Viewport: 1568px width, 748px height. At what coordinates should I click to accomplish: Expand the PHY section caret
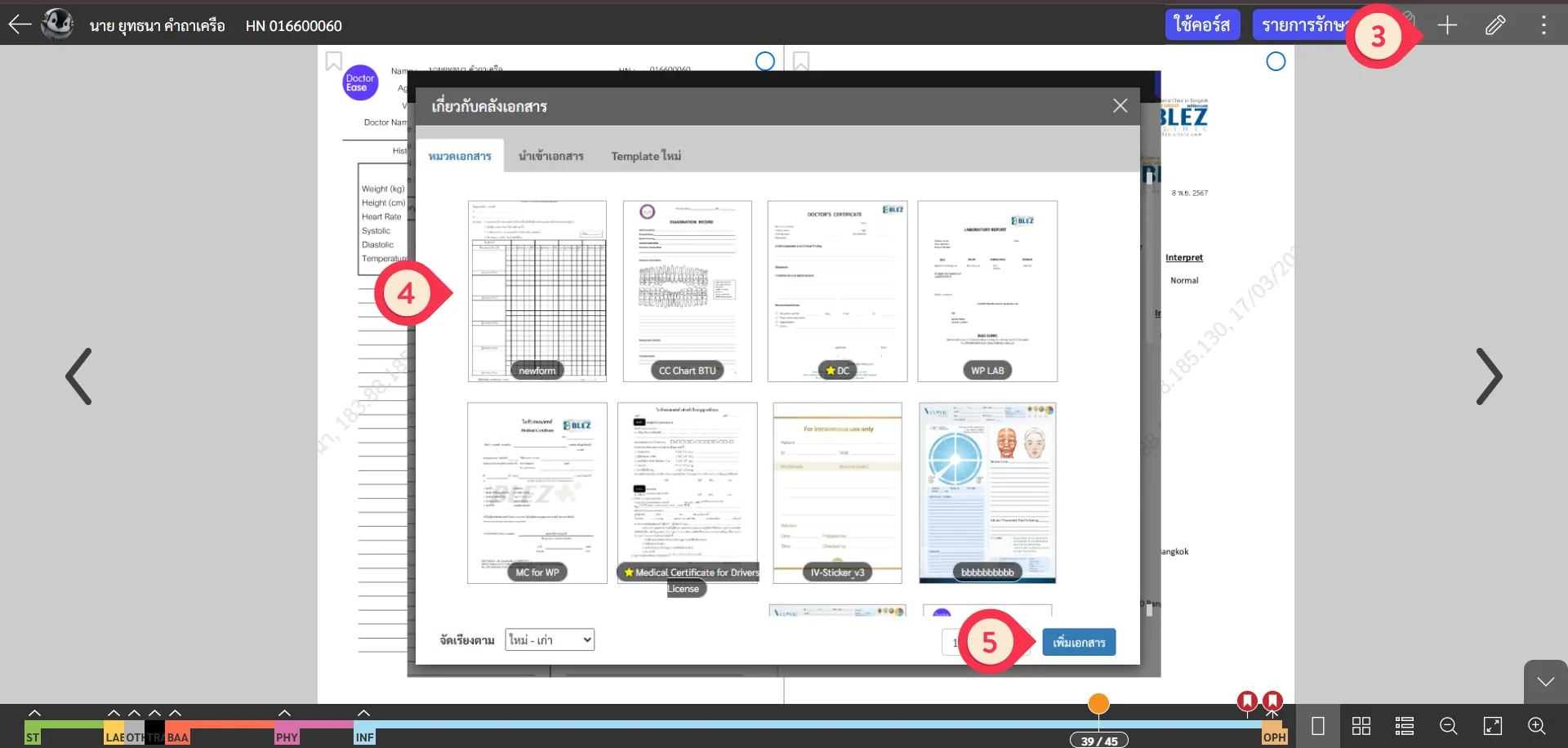pyautogui.click(x=284, y=713)
